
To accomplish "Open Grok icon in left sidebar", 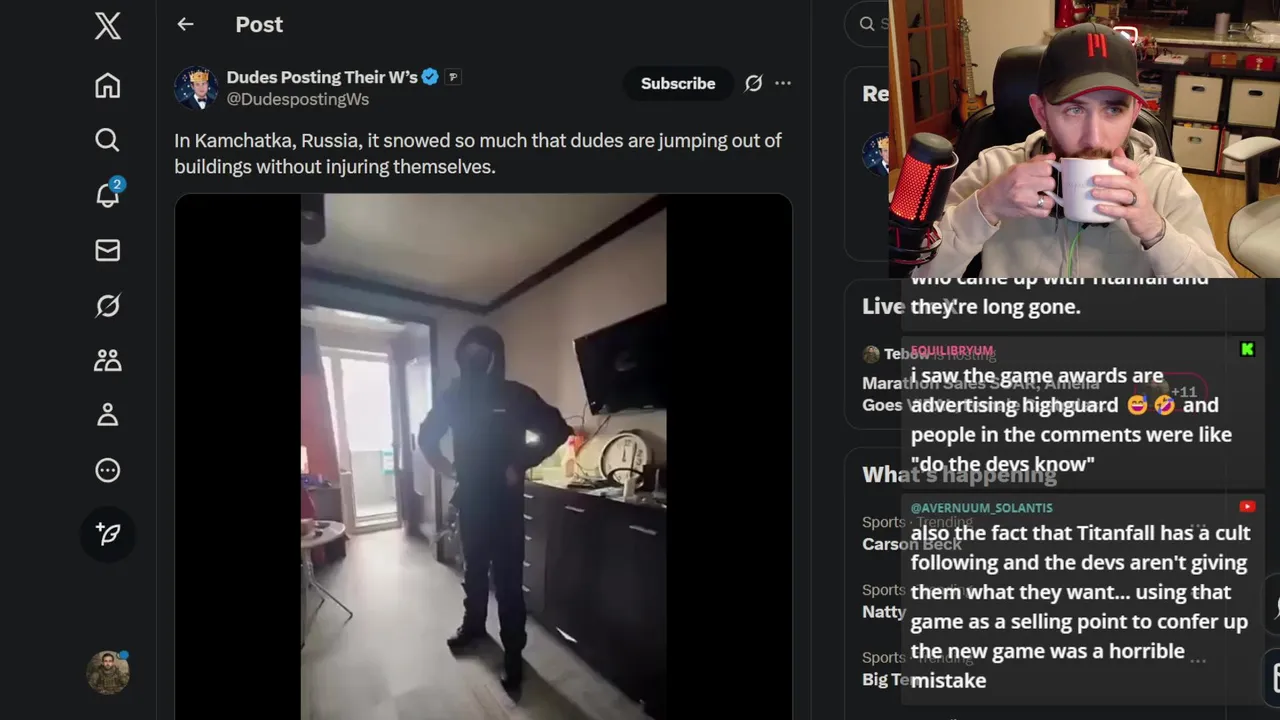I will pyautogui.click(x=108, y=305).
